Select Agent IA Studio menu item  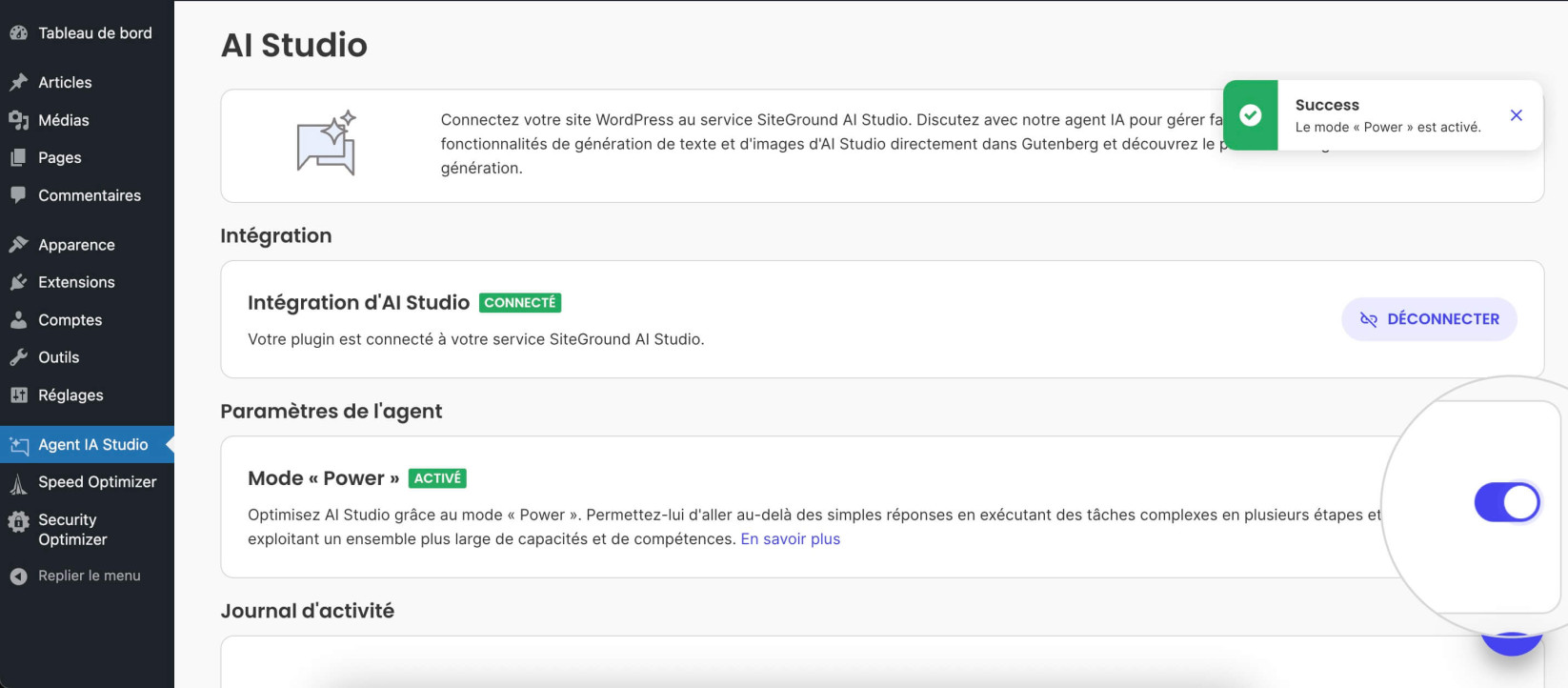87,445
